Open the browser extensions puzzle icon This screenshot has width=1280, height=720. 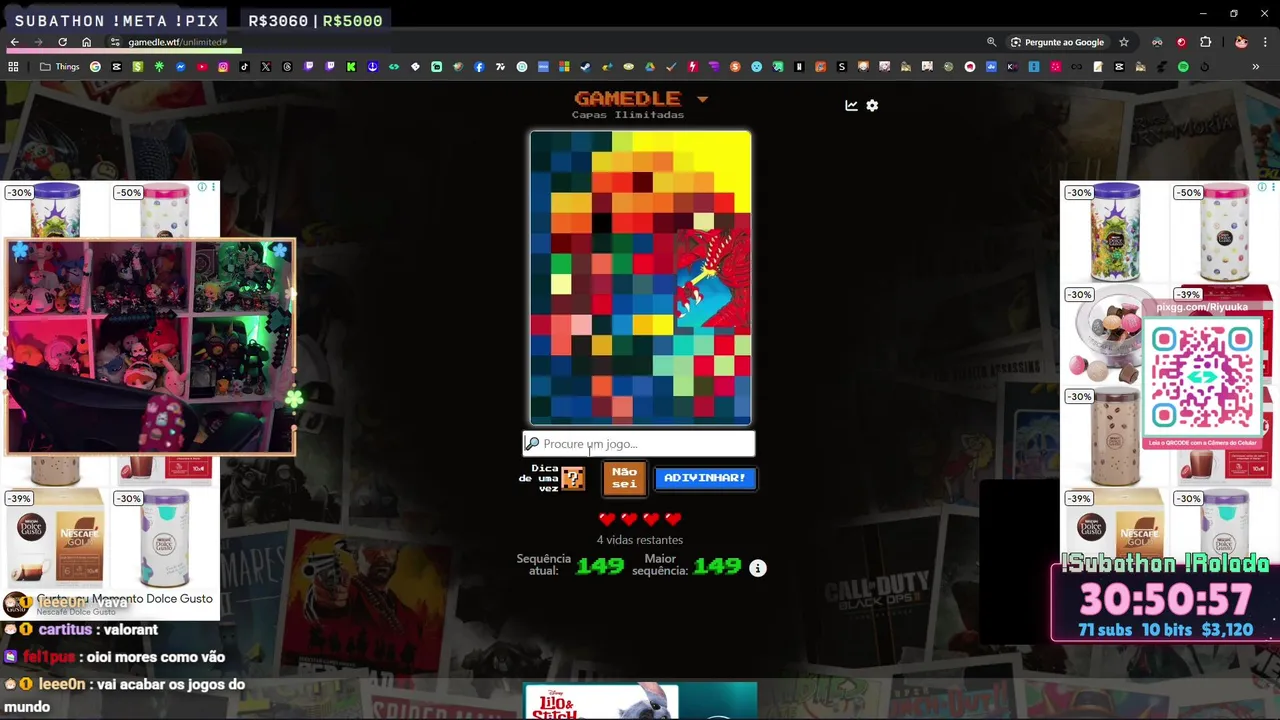(x=1205, y=42)
